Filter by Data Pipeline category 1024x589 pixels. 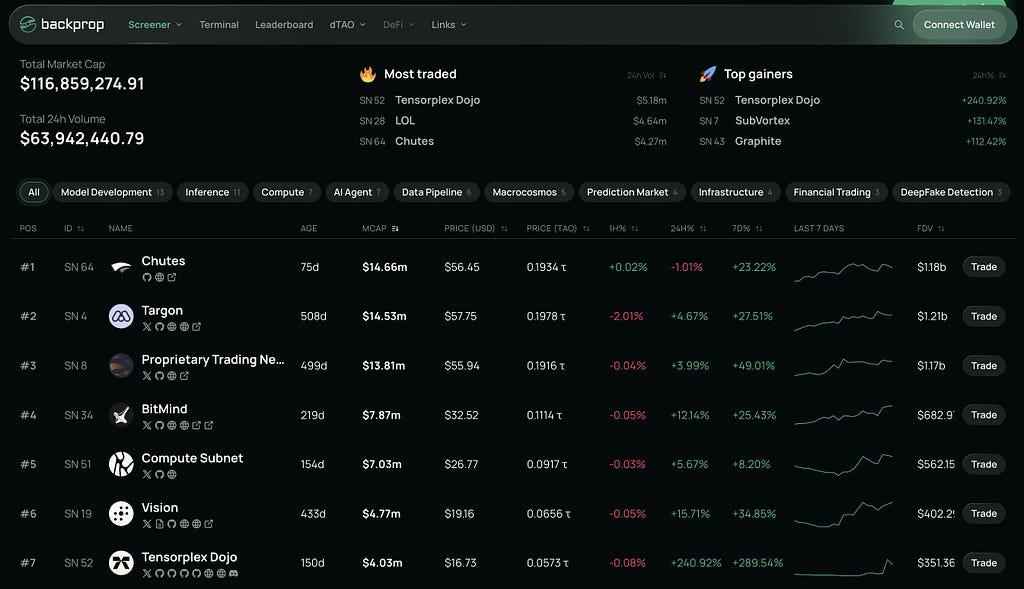click(437, 192)
